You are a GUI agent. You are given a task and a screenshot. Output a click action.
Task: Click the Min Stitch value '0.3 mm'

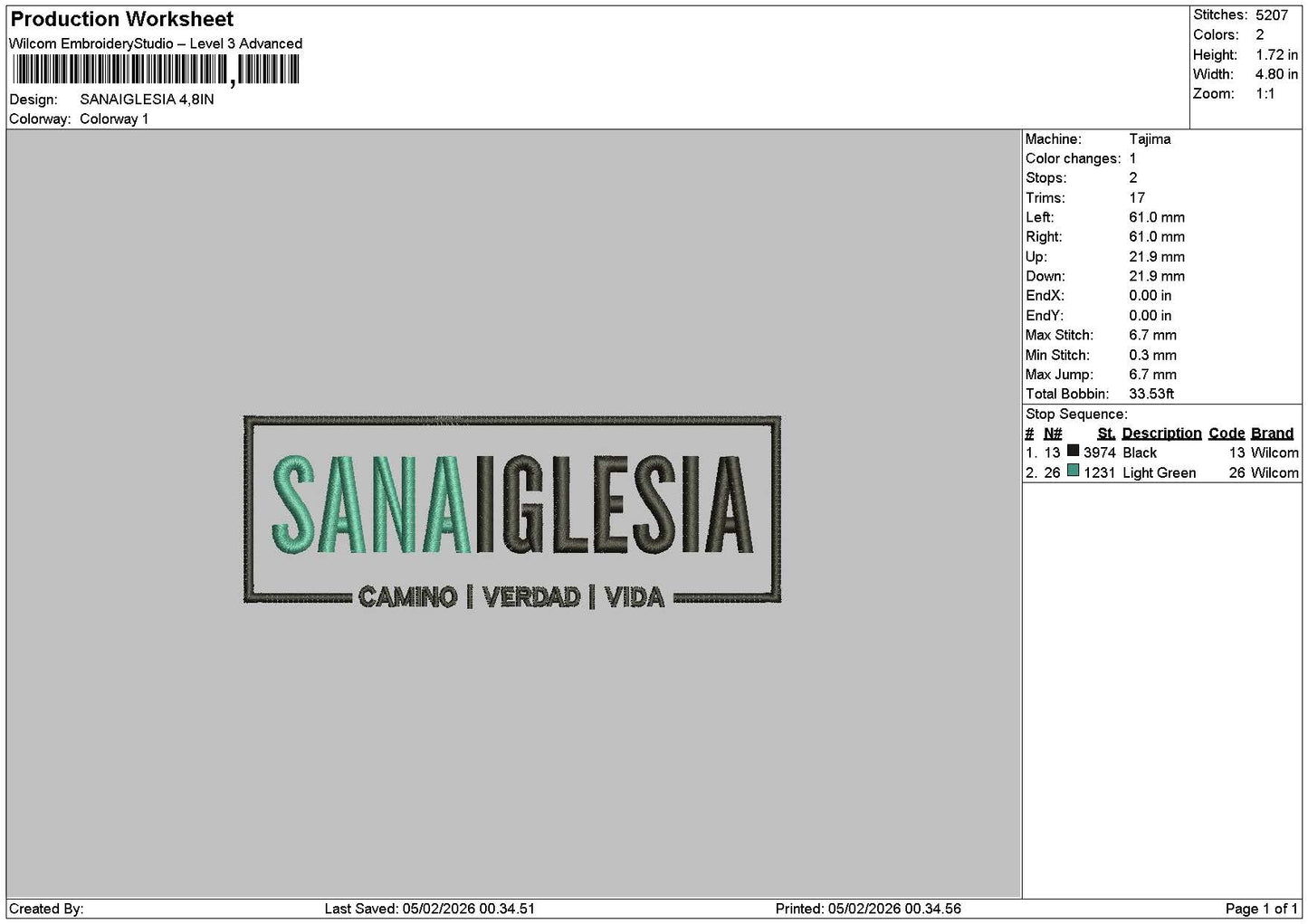click(1152, 356)
